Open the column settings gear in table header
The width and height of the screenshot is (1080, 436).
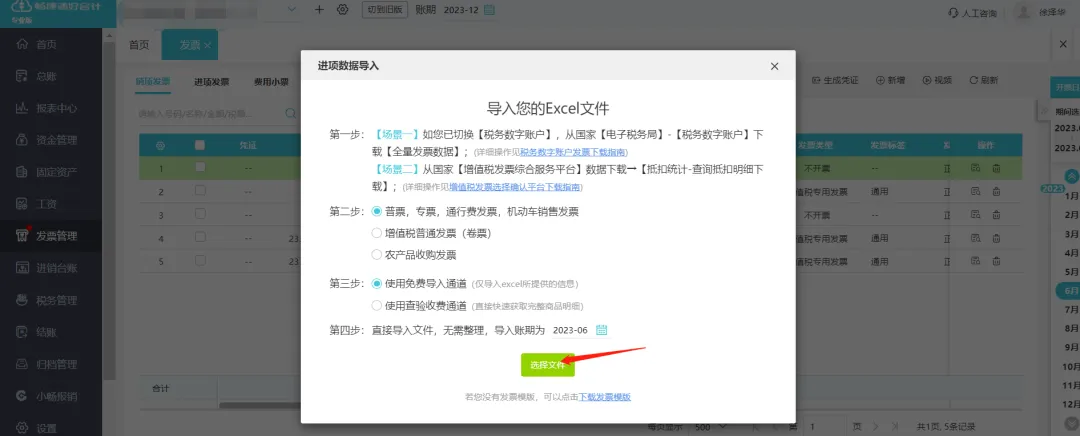pos(160,146)
